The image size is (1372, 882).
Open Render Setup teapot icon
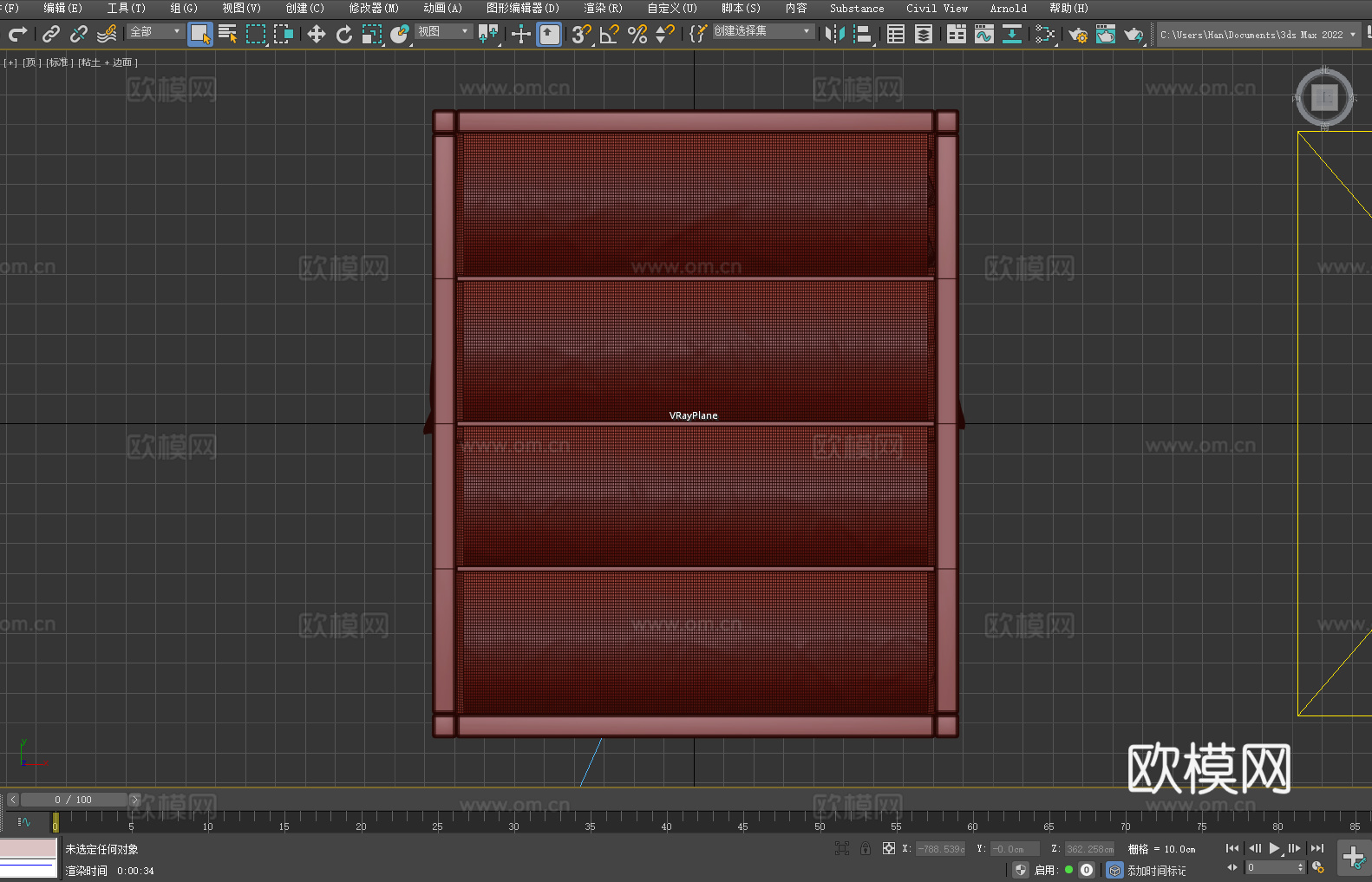[1077, 34]
